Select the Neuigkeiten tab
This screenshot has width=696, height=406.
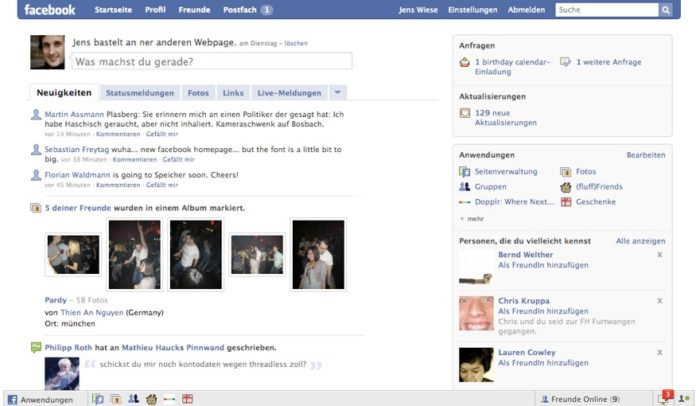click(64, 92)
